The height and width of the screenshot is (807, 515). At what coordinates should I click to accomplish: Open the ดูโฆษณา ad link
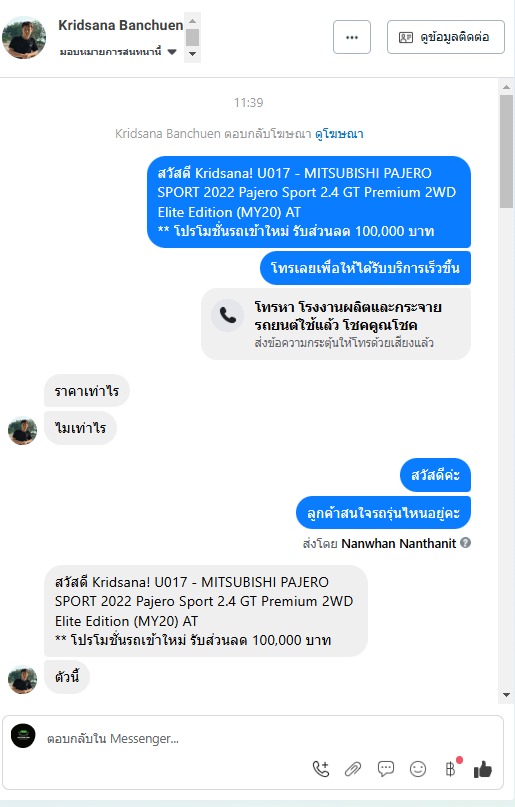pos(339,134)
